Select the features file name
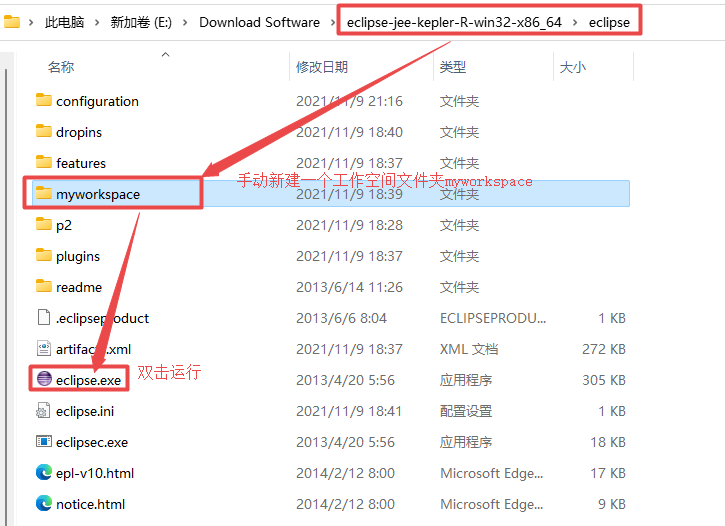This screenshot has height=526, width=725. pyautogui.click(x=81, y=163)
